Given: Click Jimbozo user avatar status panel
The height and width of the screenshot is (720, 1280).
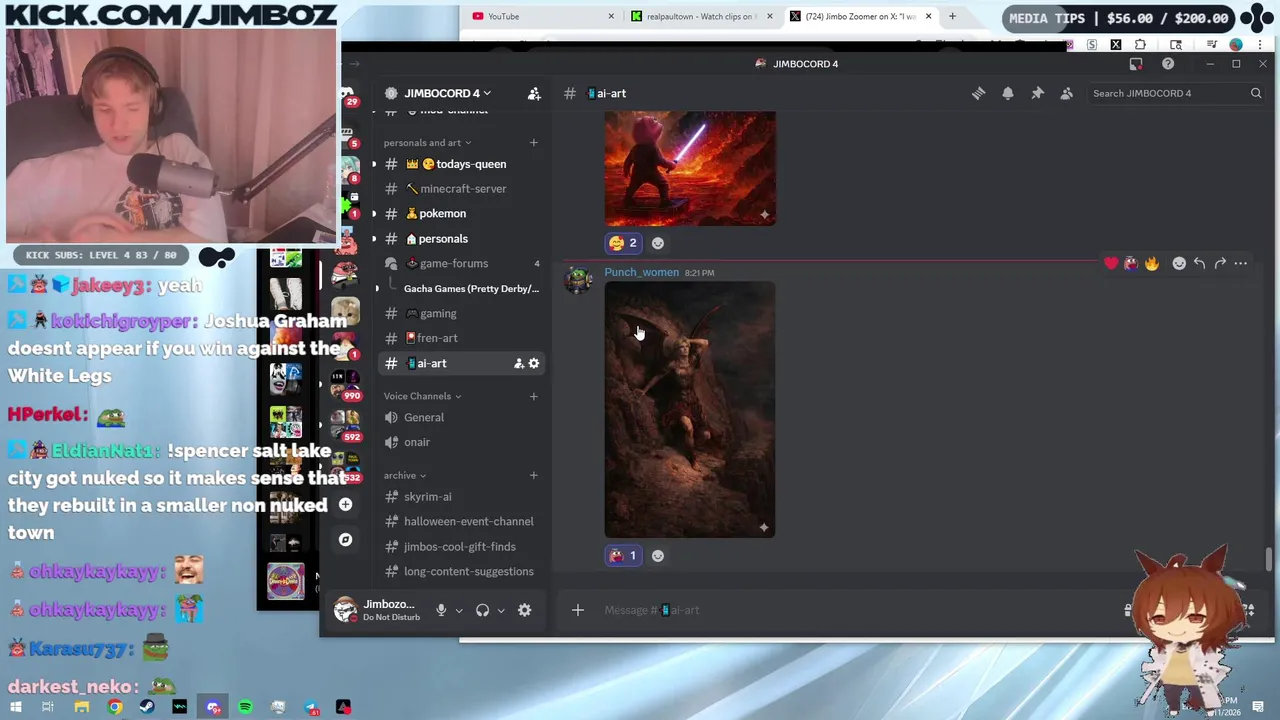Looking at the screenshot, I should 376,610.
